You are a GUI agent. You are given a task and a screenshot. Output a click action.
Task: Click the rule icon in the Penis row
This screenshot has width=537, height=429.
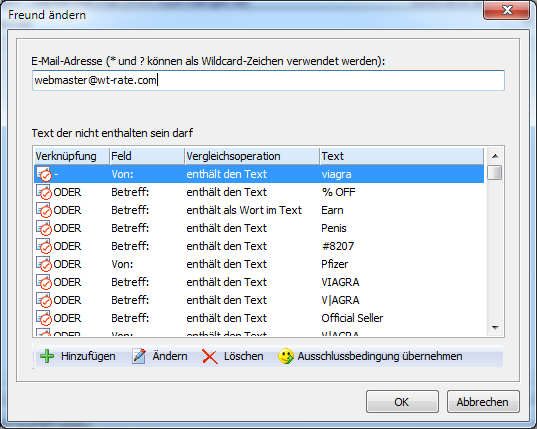coord(44,228)
